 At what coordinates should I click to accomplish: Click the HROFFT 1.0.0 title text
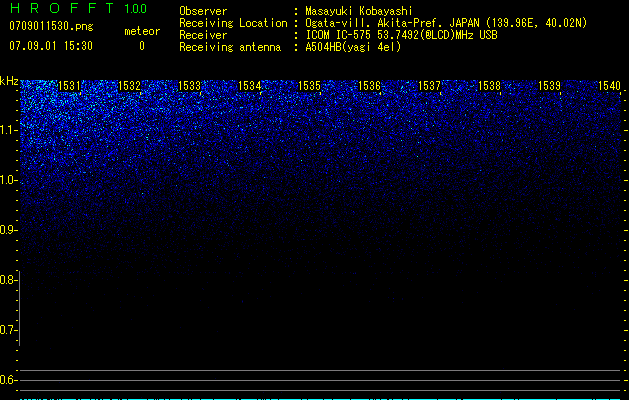click(x=78, y=8)
